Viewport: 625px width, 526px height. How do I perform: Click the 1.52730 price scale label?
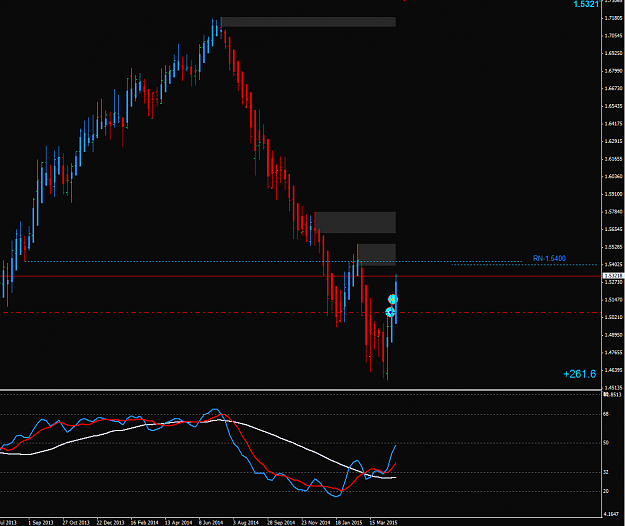point(613,282)
